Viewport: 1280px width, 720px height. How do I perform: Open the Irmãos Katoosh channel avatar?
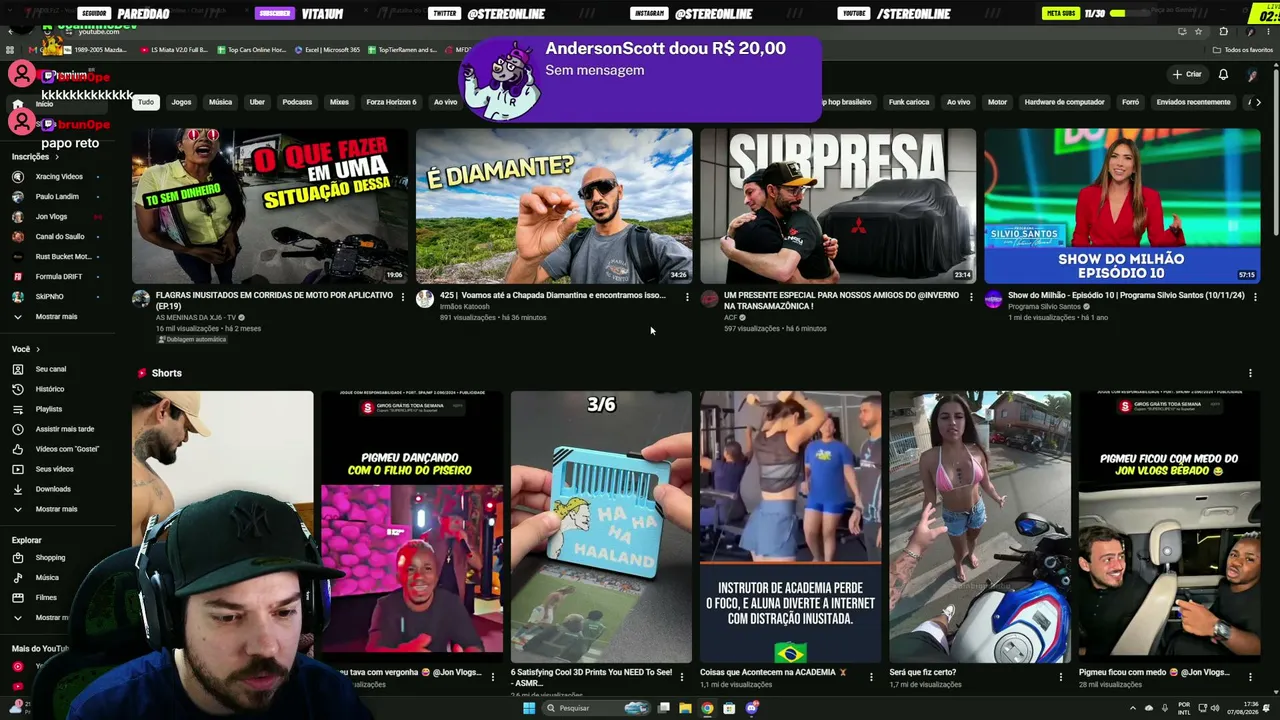(x=425, y=299)
